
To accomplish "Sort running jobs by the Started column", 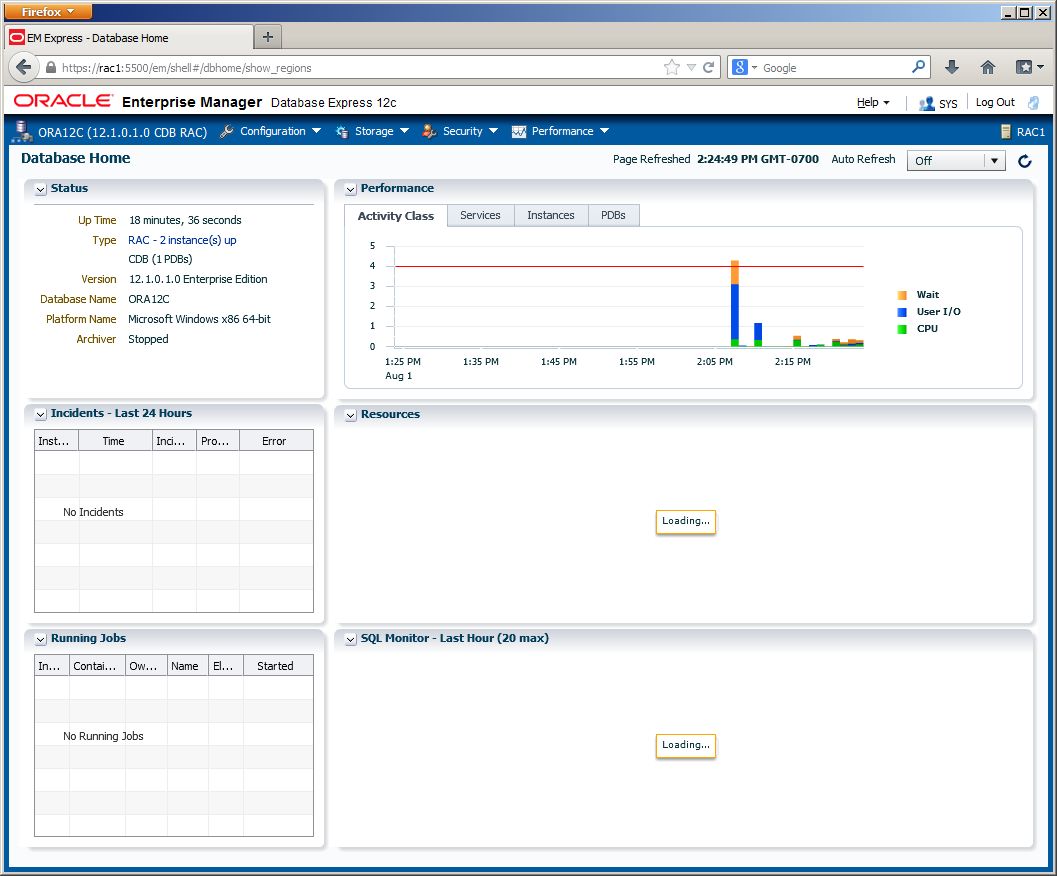I will click(278, 666).
